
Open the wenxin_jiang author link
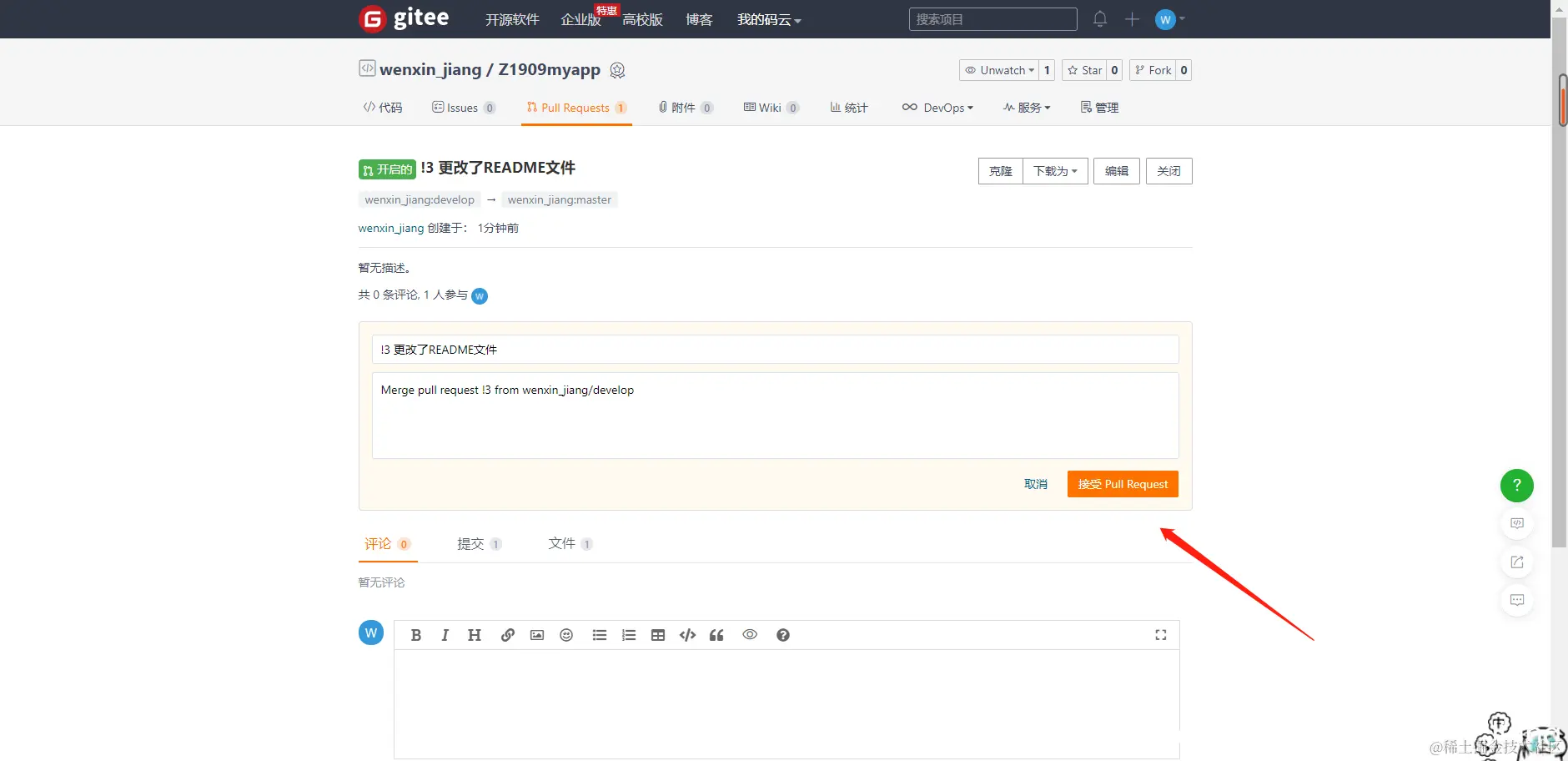pyautogui.click(x=391, y=228)
